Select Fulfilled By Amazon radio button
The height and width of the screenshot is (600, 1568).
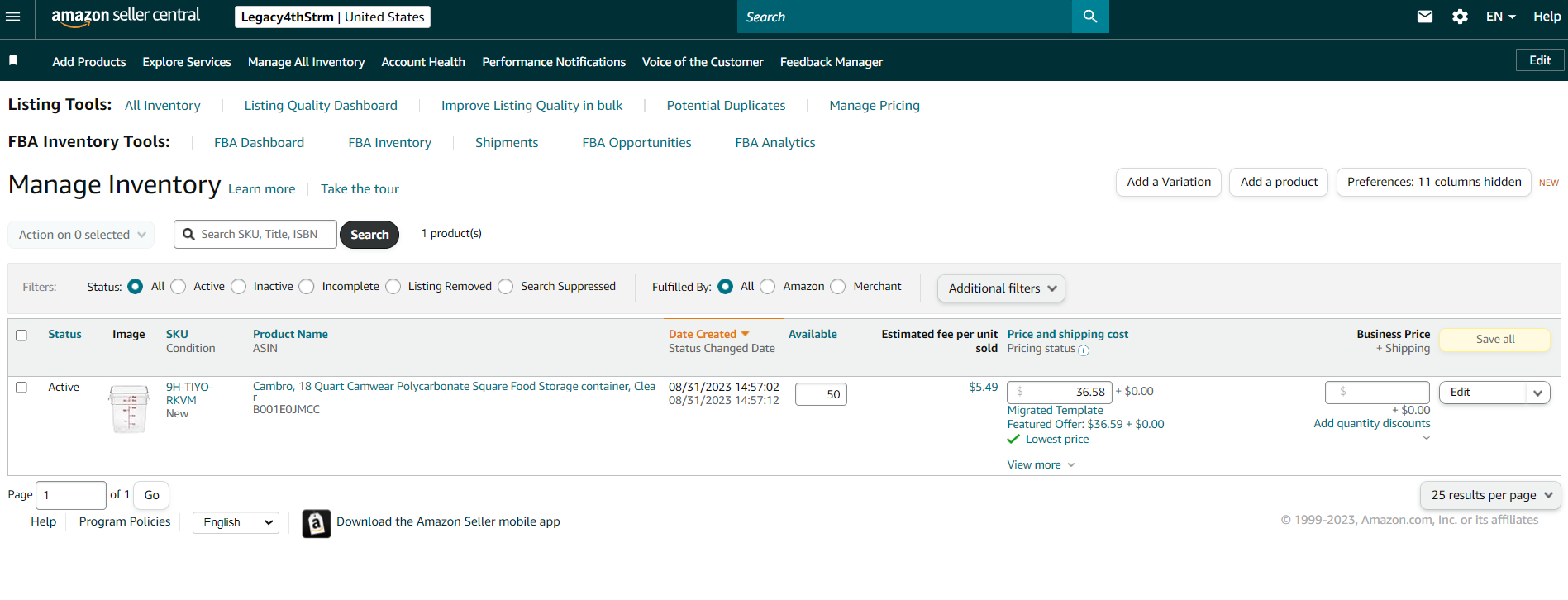(768, 287)
